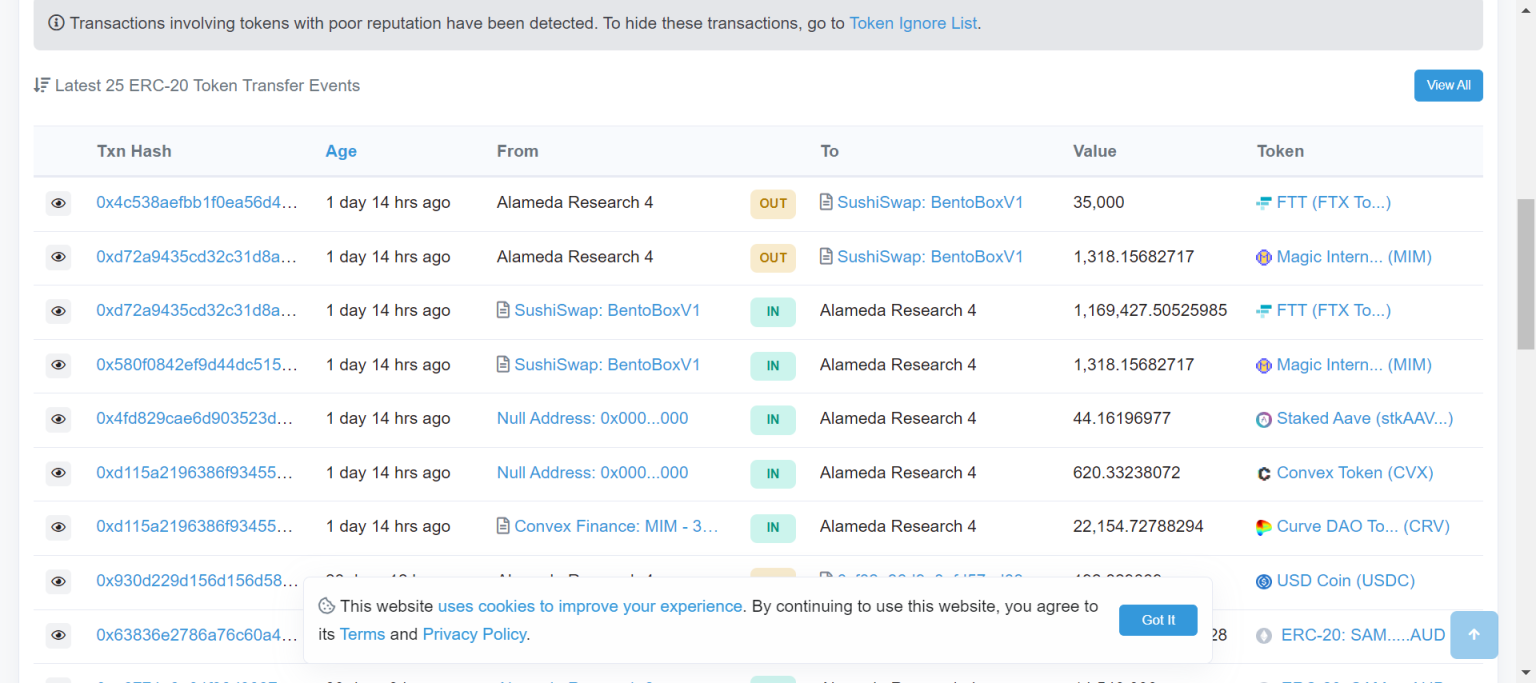The width and height of the screenshot is (1536, 683).
Task: Show details via eye icon on the CVX row
Action: click(58, 473)
